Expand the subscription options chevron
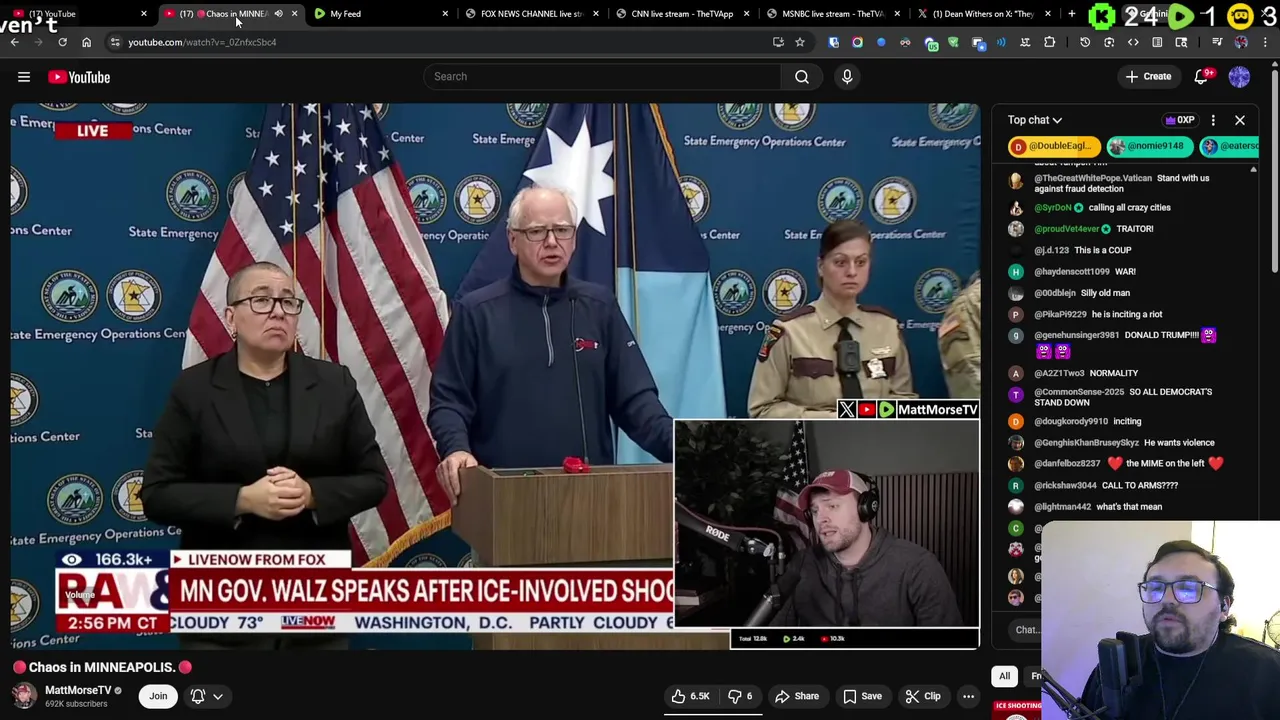 (x=218, y=696)
